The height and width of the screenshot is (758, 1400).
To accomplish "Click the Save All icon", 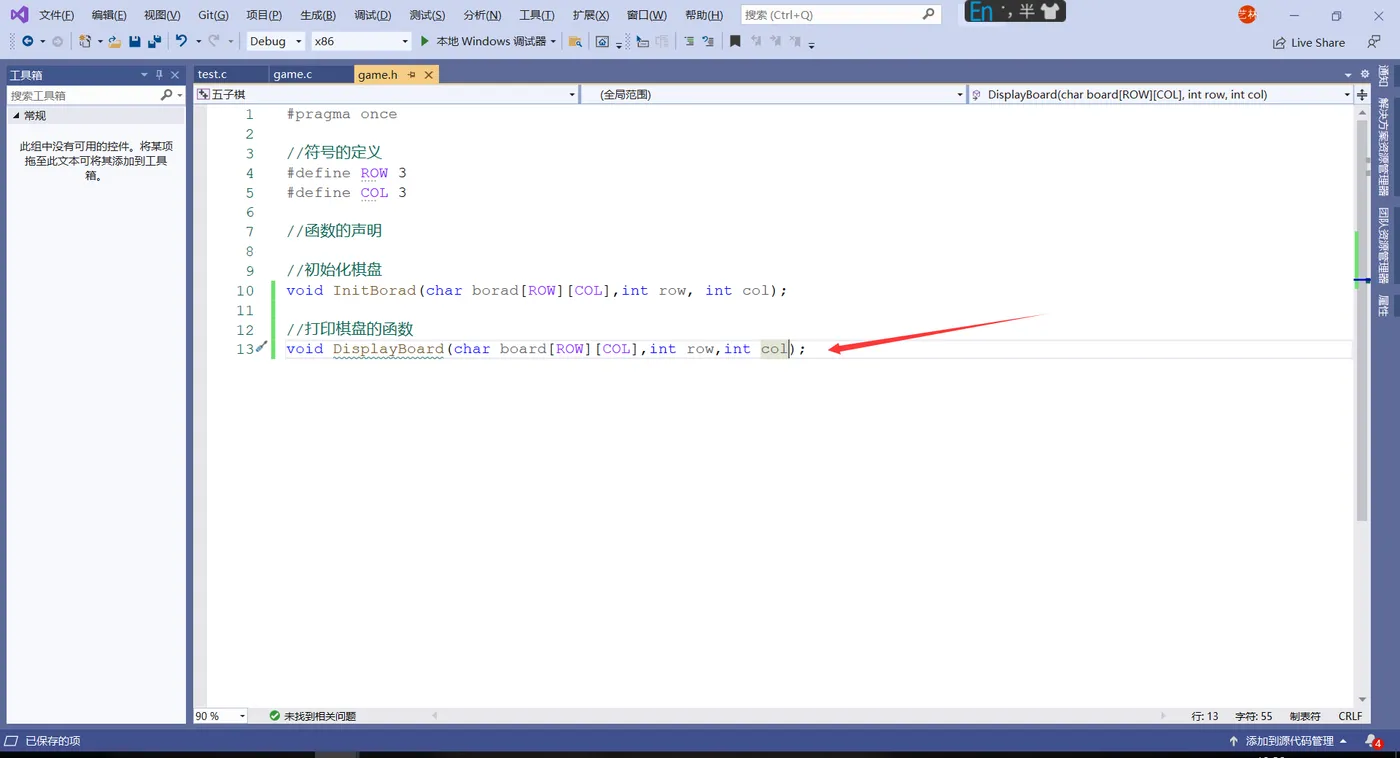I will pyautogui.click(x=154, y=41).
